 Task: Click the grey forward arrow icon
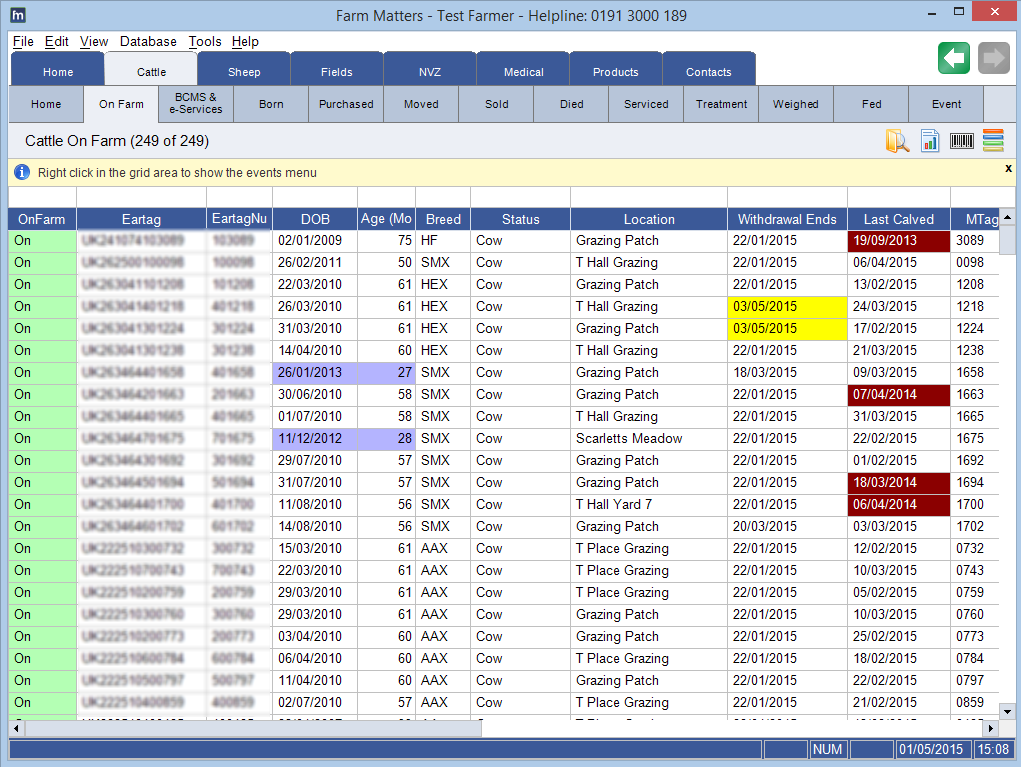click(x=992, y=58)
